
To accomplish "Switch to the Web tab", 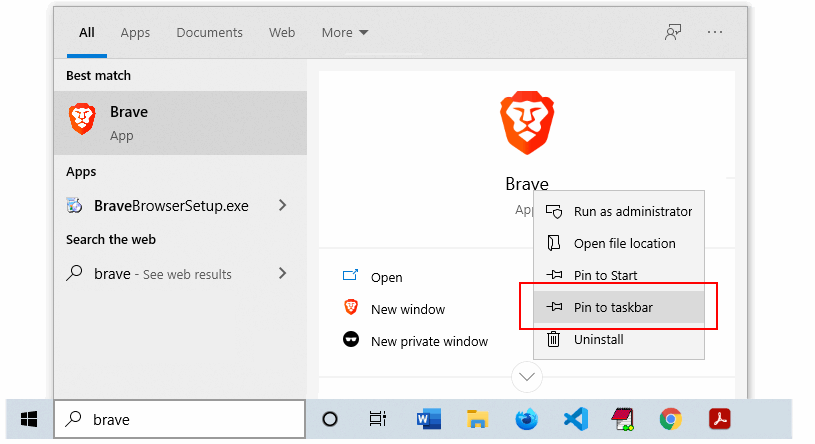I will tap(282, 33).
